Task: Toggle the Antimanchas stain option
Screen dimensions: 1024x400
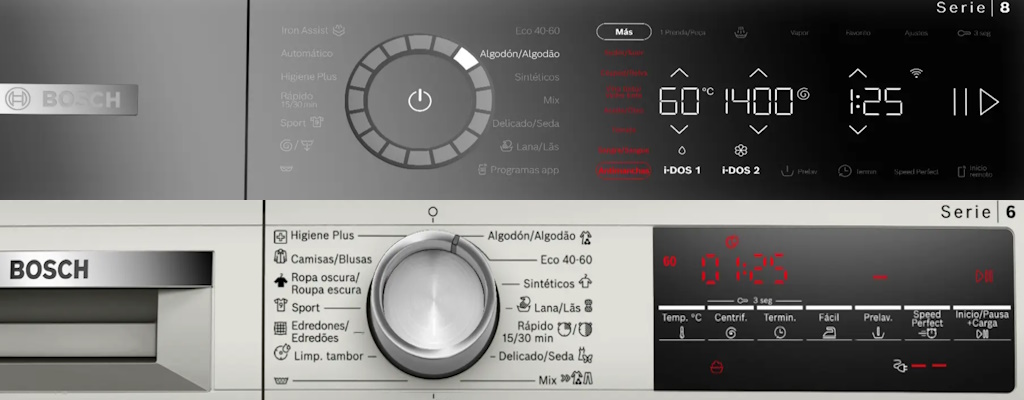Action: tap(624, 171)
